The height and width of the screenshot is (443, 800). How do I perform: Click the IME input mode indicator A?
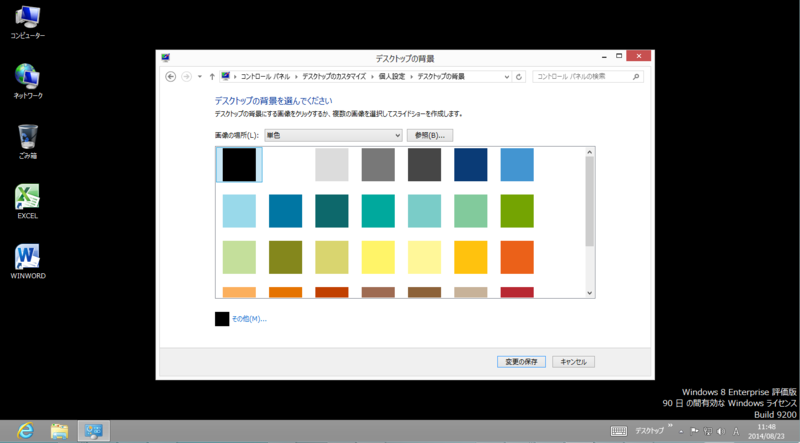(736, 431)
